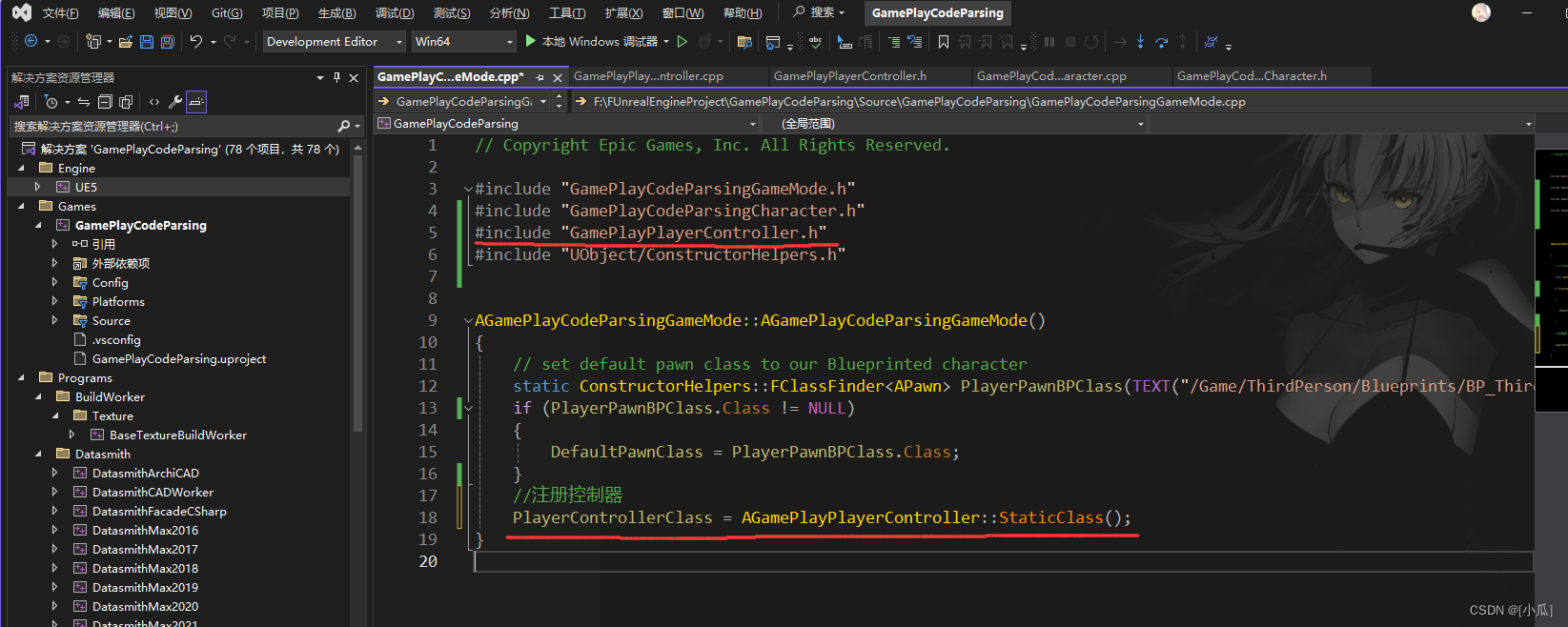This screenshot has width=1568, height=627.
Task: Click the Solution Explorer search magnifier icon
Action: click(344, 126)
